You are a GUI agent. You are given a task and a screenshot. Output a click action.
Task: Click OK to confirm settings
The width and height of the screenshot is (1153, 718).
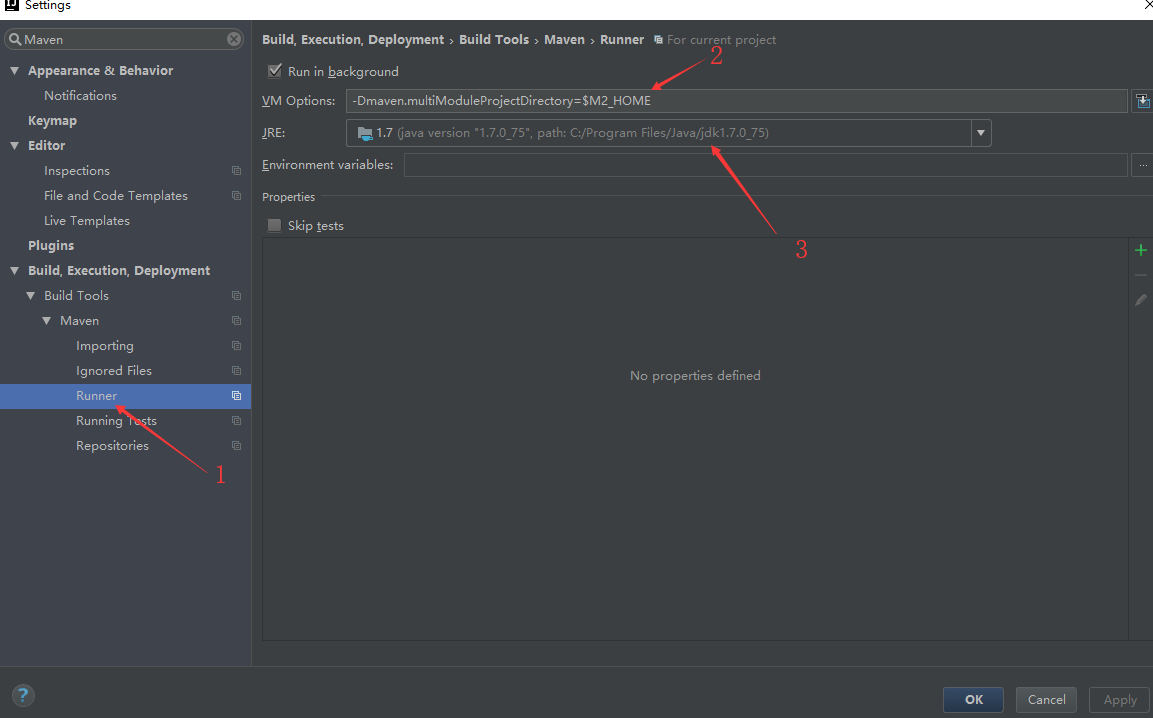point(974,700)
